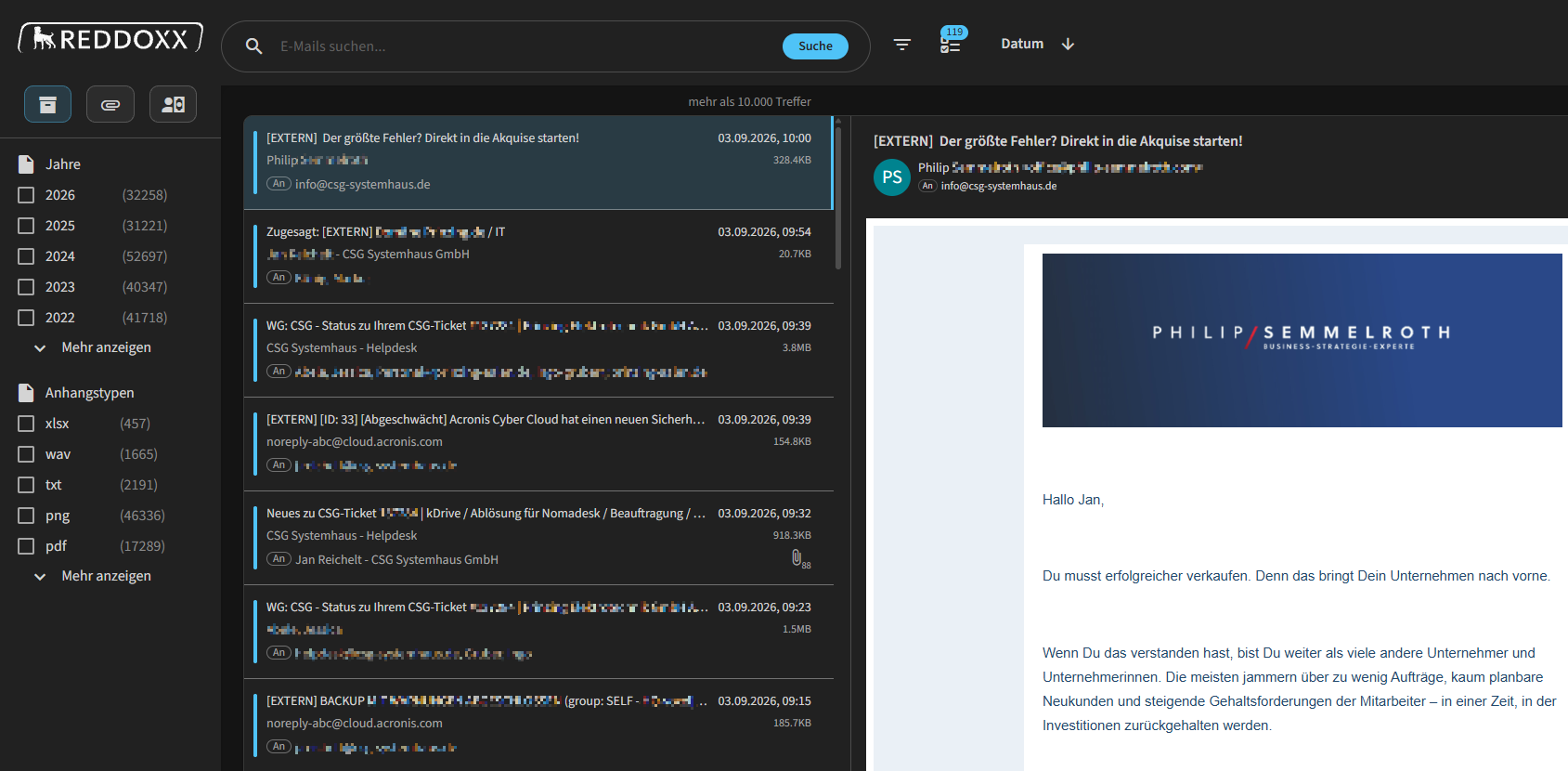Image resolution: width=1568 pixels, height=771 pixels.
Task: Click the Suche button
Action: click(815, 46)
